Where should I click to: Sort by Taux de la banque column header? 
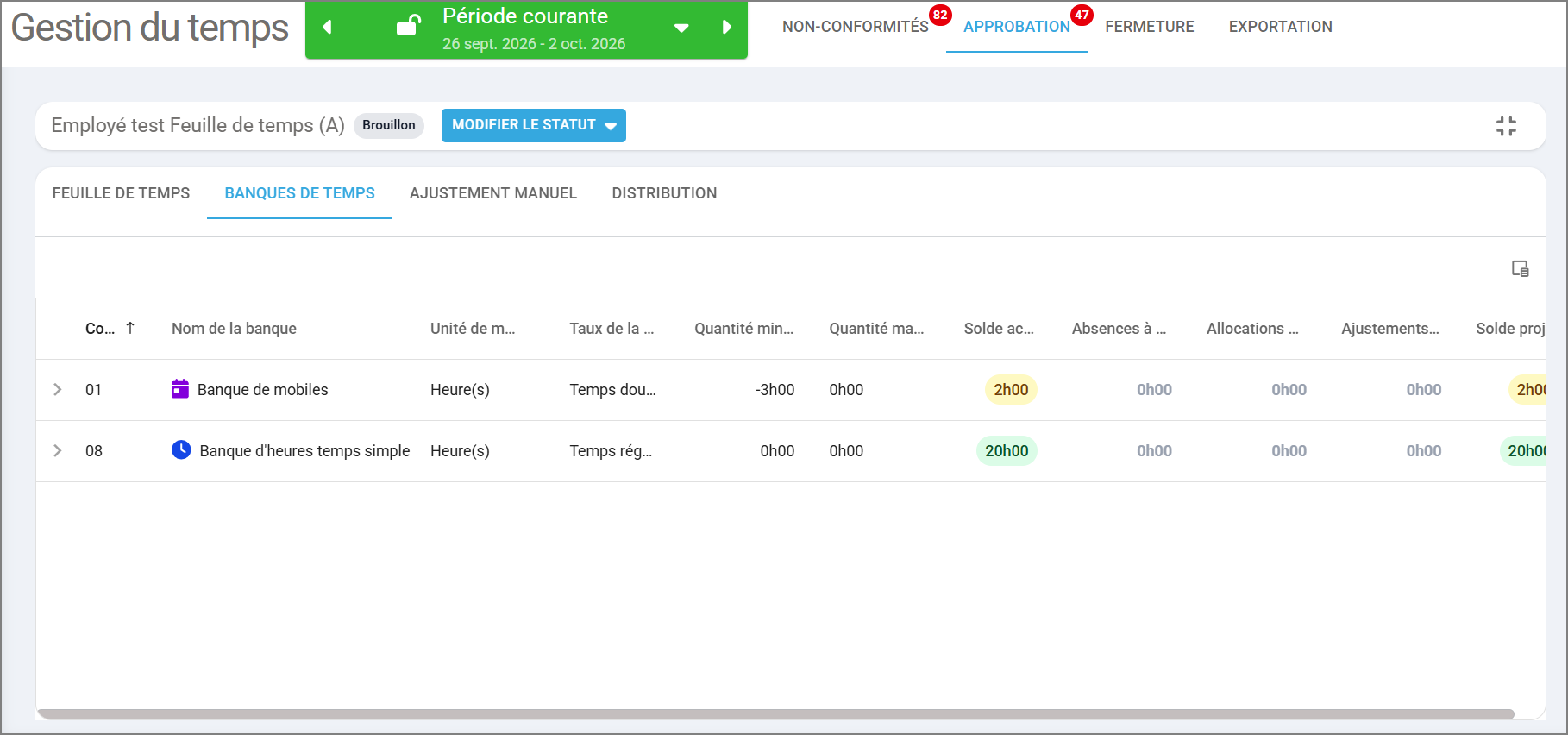[x=612, y=329]
